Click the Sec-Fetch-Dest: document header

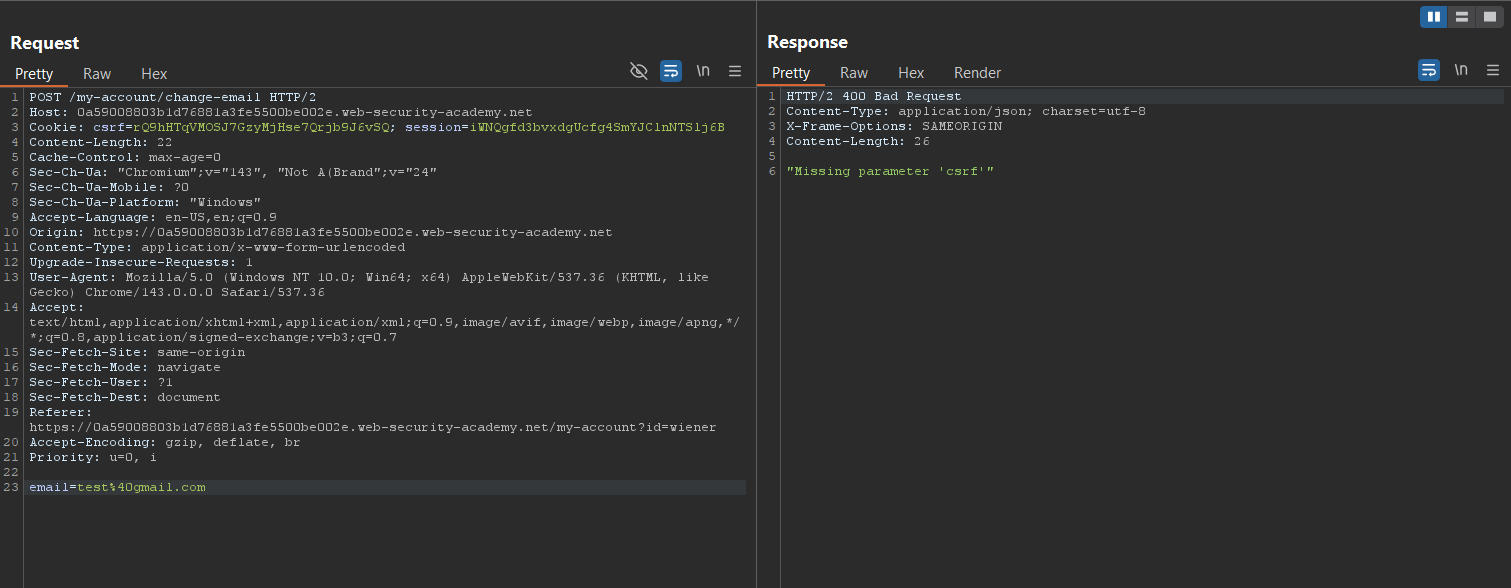pos(125,397)
